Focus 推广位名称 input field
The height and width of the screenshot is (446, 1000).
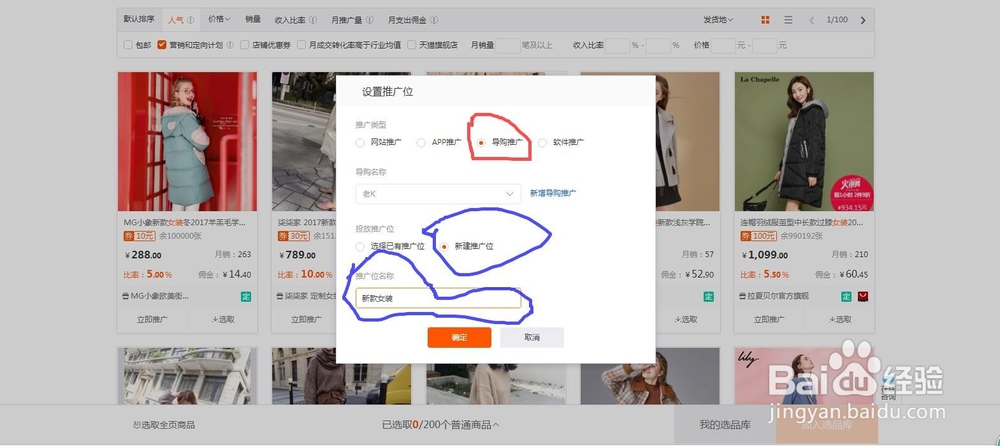click(x=438, y=298)
